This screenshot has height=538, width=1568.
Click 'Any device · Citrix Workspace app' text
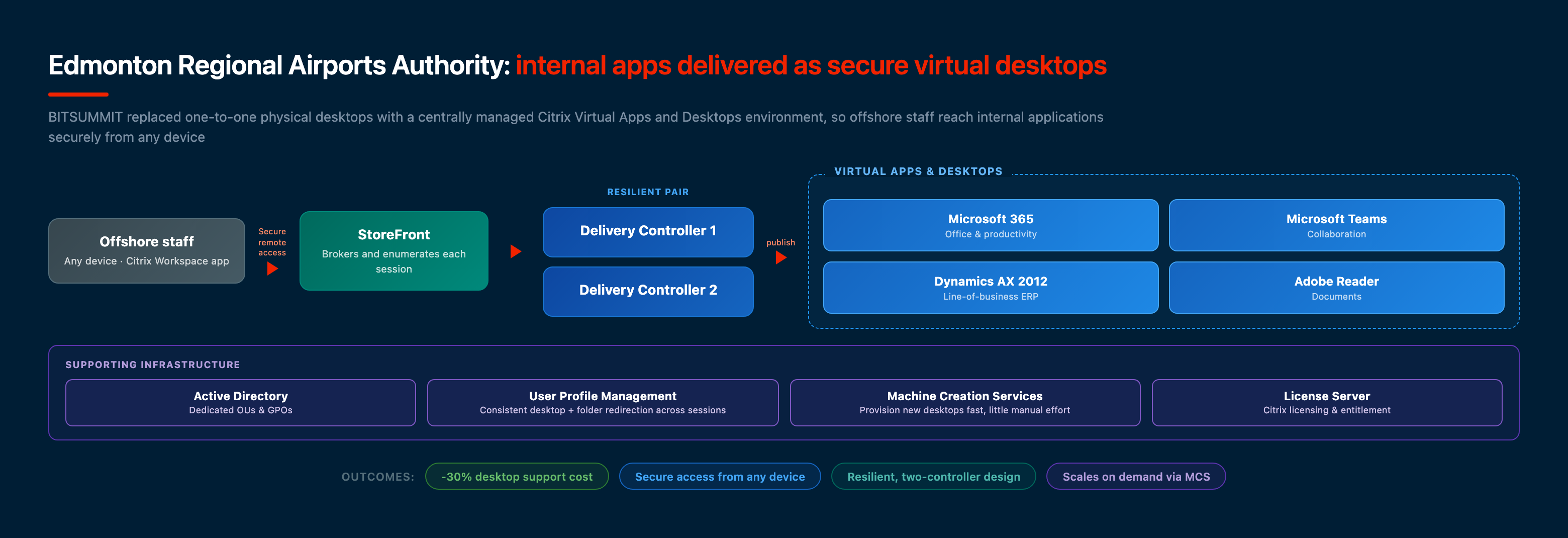(x=147, y=261)
